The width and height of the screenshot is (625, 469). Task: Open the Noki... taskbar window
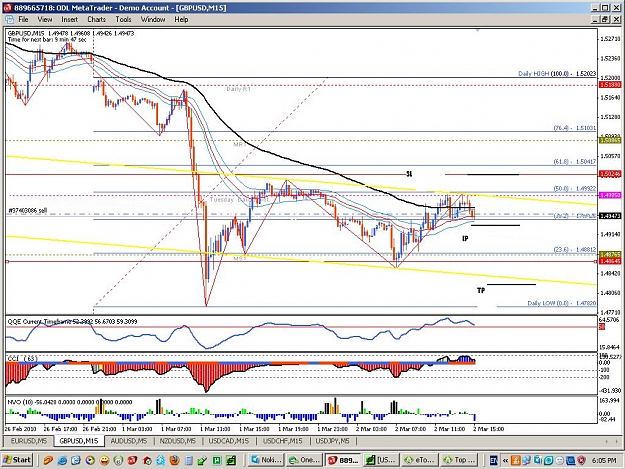tap(265, 460)
